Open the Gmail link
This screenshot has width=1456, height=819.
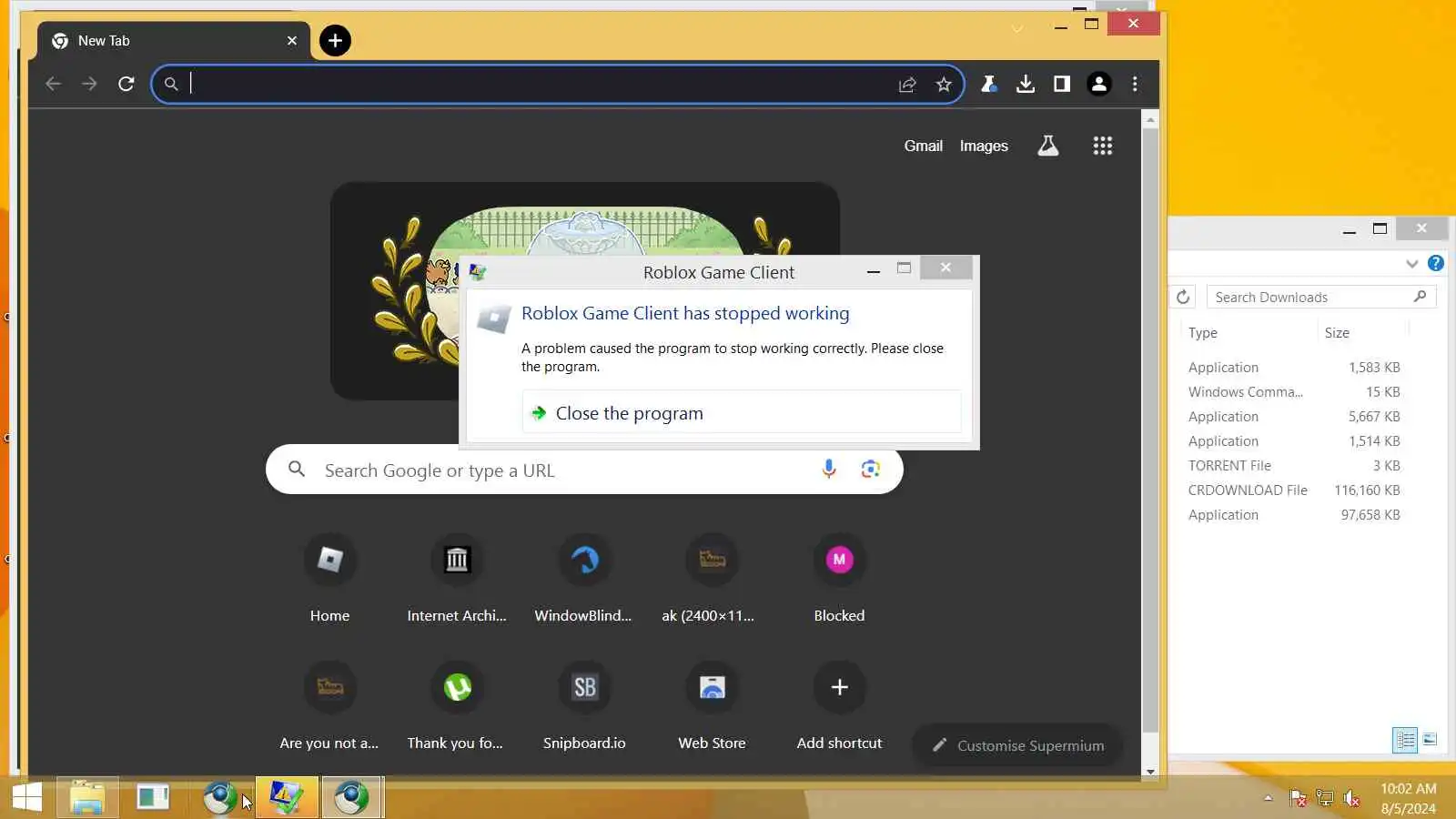click(923, 146)
